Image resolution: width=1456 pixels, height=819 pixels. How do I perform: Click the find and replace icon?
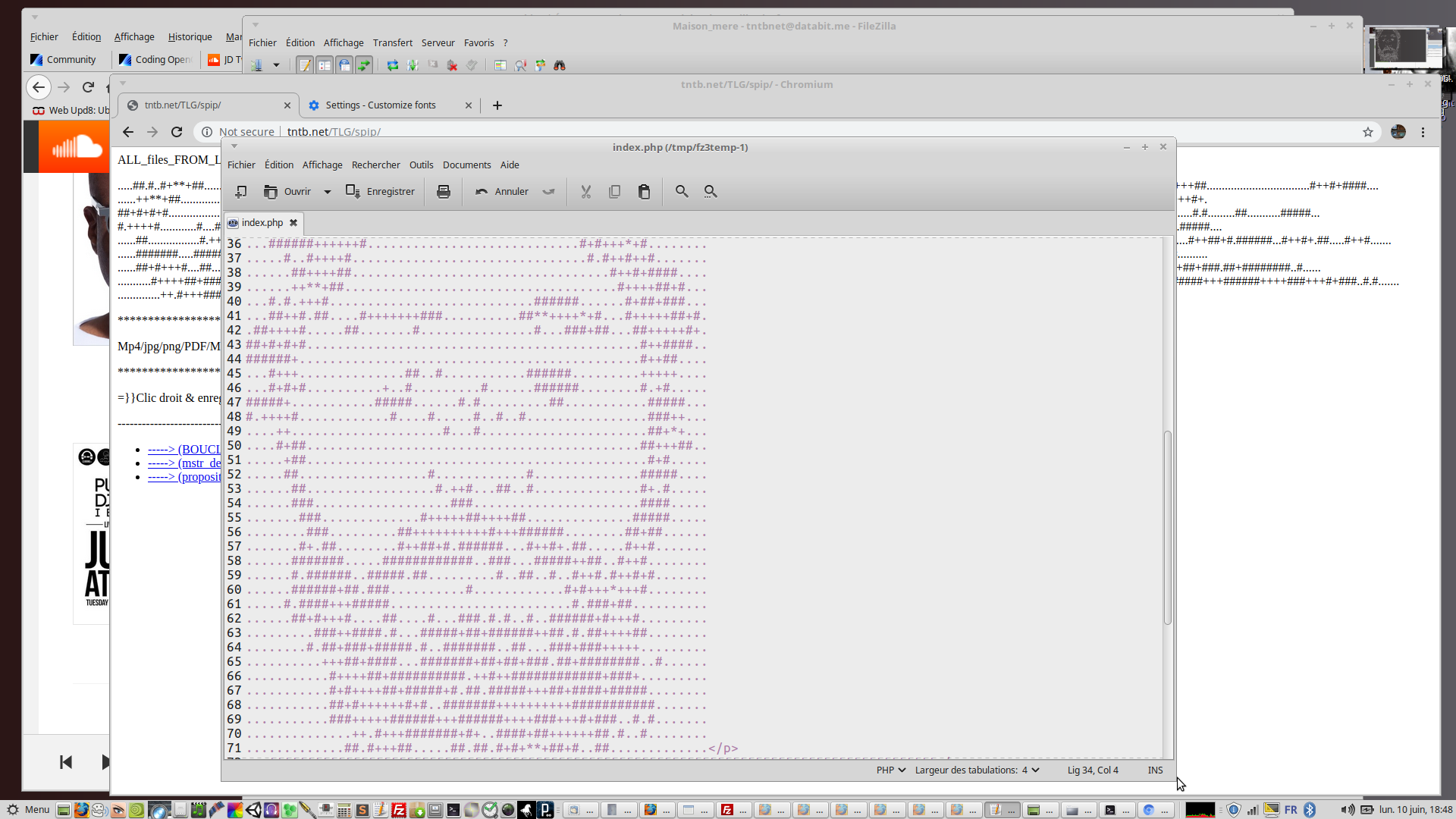[x=711, y=192]
